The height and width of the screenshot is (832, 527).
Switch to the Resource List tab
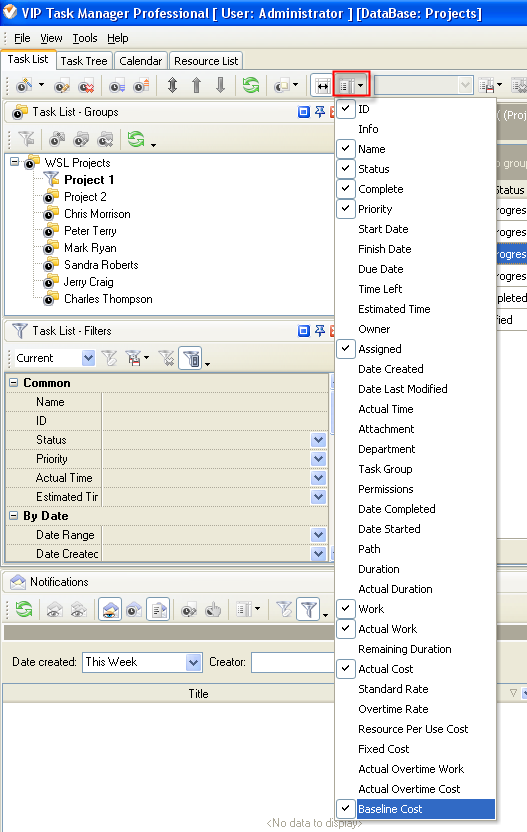pos(206,61)
